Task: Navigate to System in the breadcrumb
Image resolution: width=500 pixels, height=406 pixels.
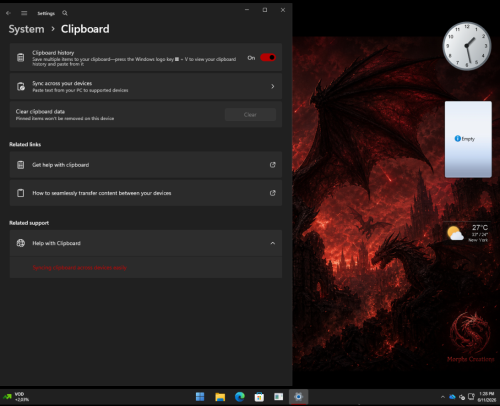Action: (26, 29)
